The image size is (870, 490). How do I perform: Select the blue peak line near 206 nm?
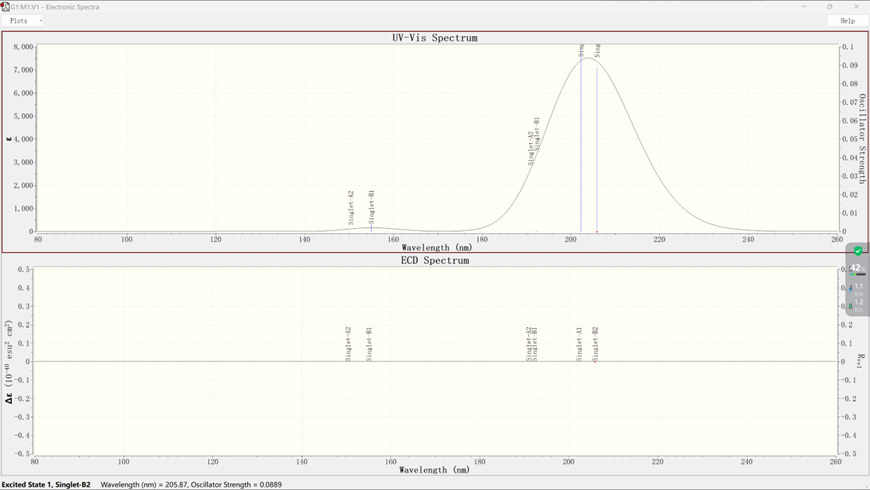tap(597, 149)
